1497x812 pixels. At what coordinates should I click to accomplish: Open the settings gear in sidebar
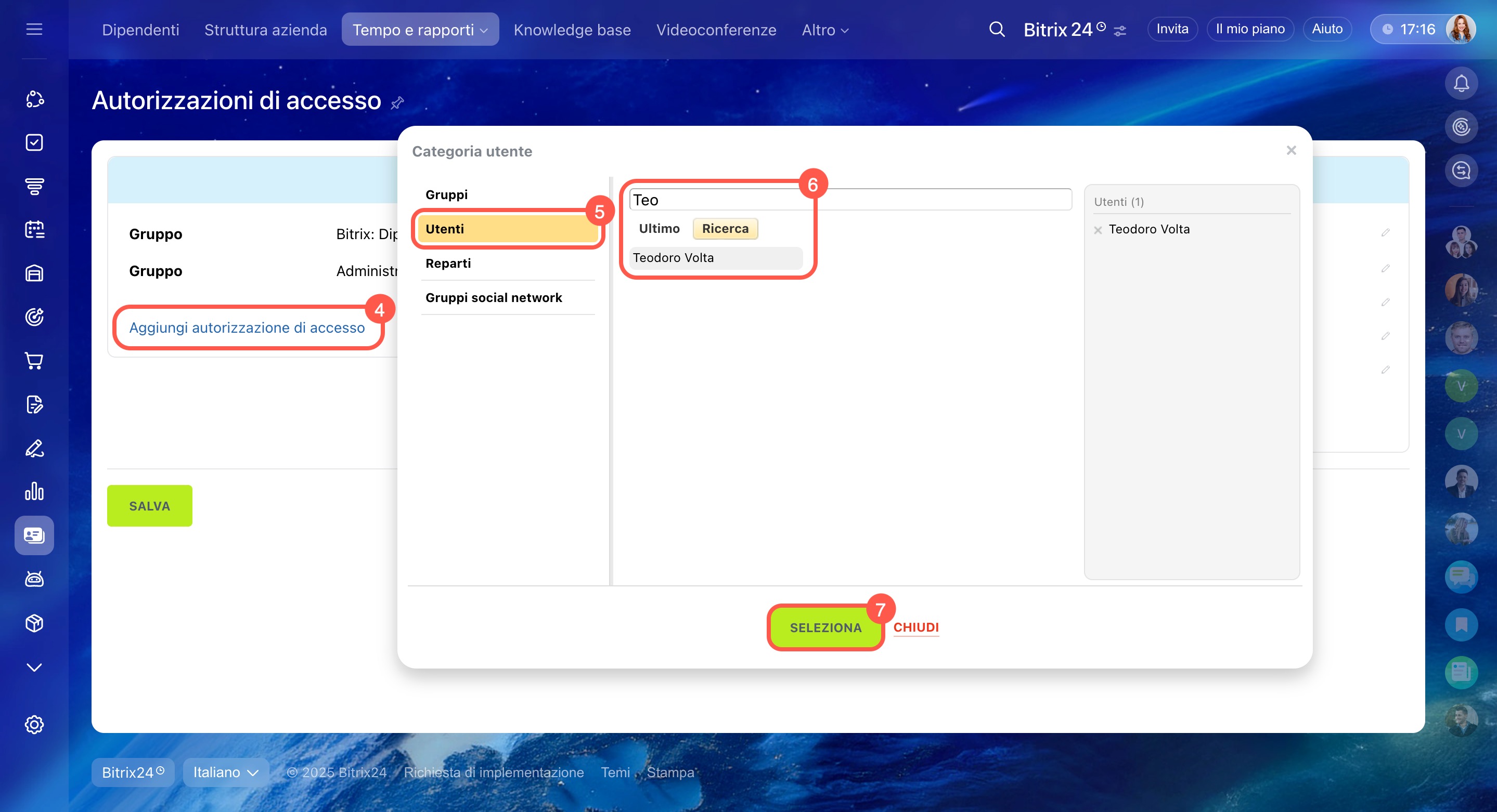coord(34,724)
